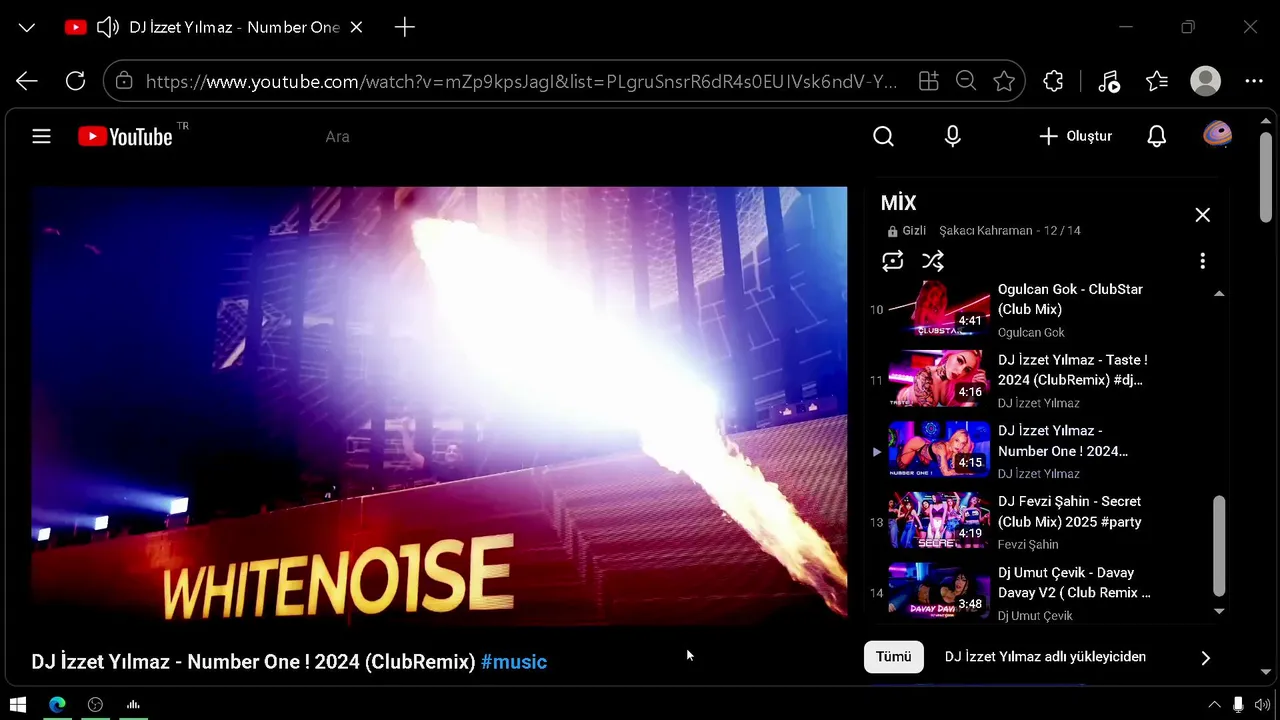The height and width of the screenshot is (720, 1280).
Task: Open YouTube notifications bell
Action: click(x=1157, y=136)
